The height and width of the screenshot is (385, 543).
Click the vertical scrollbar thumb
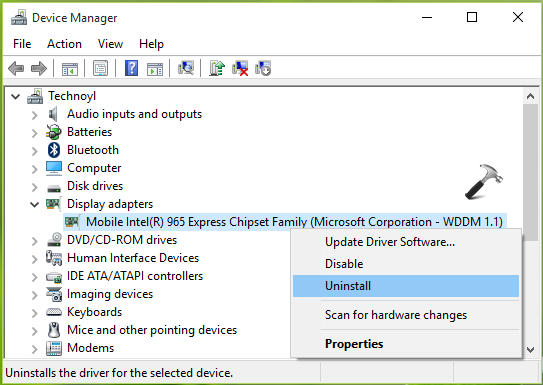pyautogui.click(x=531, y=172)
